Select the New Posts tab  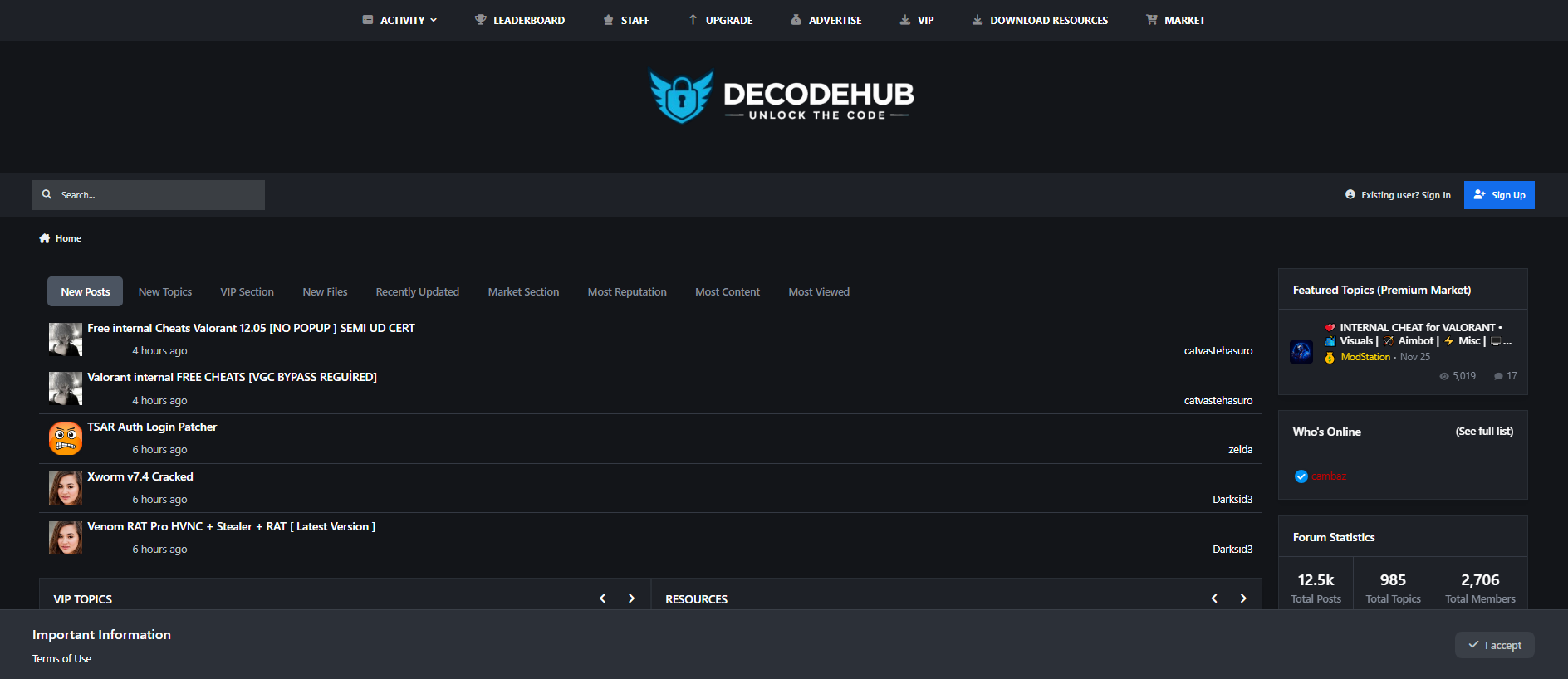[x=85, y=291]
